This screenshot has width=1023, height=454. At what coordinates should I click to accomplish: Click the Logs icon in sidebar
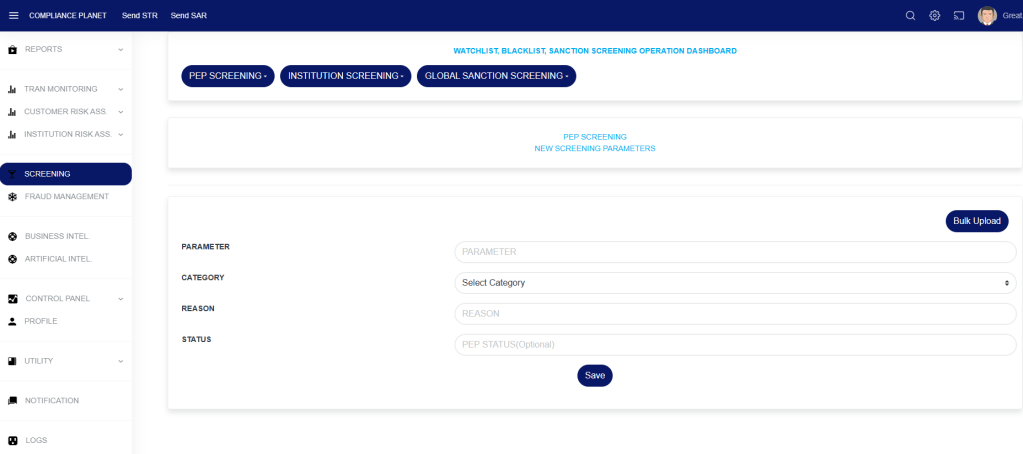pos(12,441)
